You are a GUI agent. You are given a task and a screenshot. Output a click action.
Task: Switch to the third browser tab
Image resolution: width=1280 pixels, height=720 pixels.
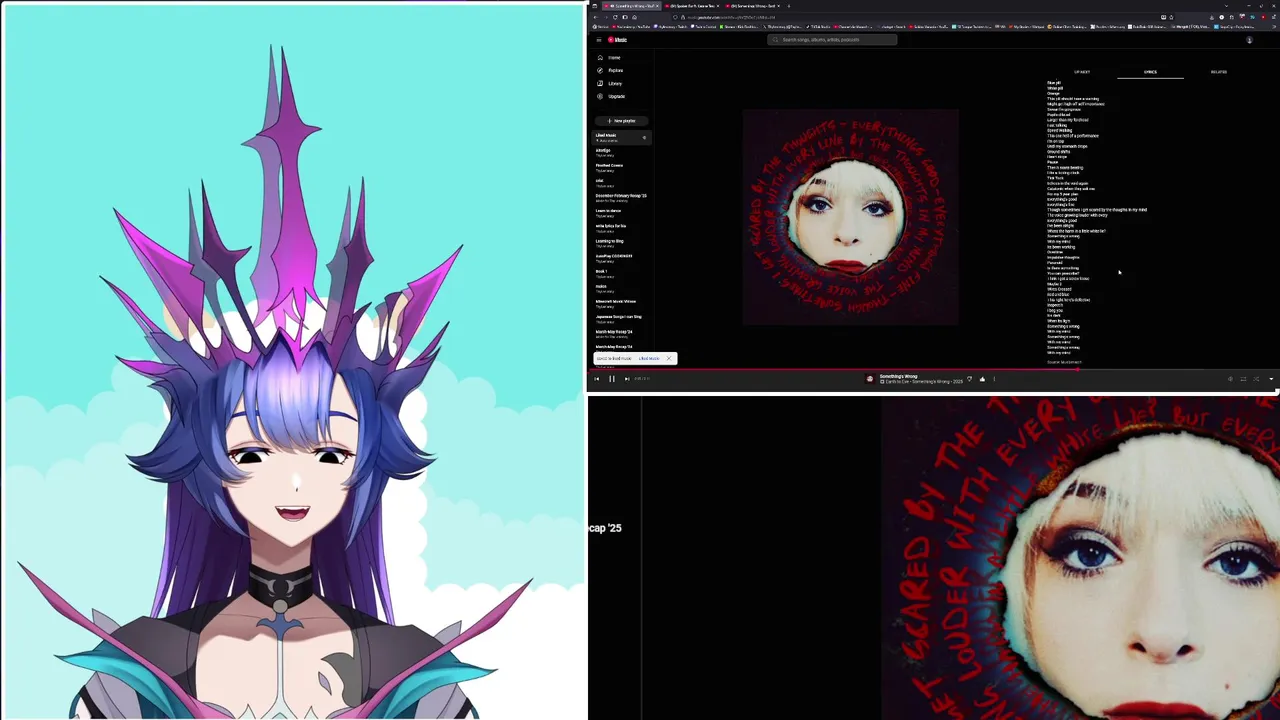(754, 5)
